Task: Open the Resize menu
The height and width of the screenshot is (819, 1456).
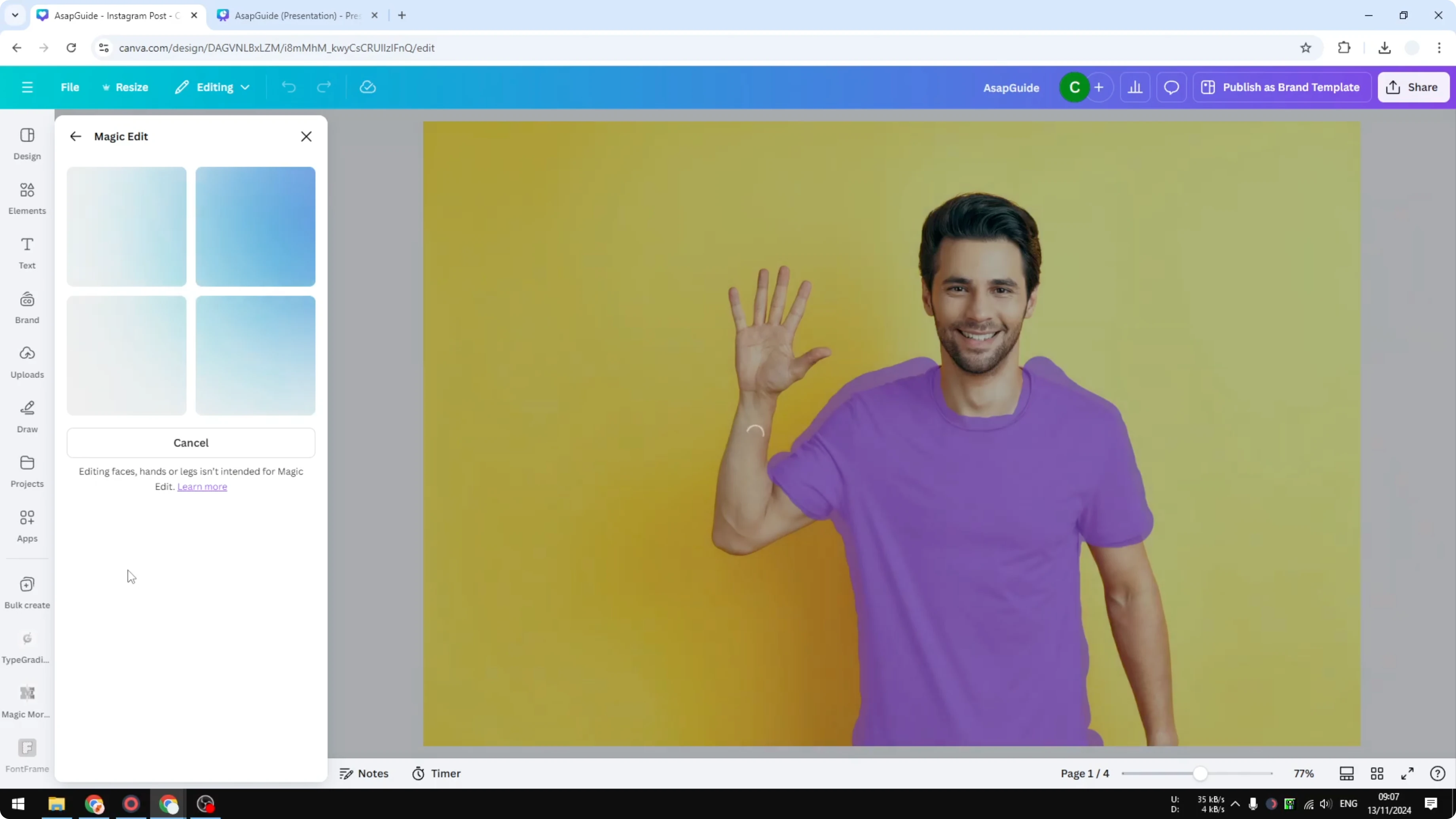Action: pyautogui.click(x=125, y=87)
